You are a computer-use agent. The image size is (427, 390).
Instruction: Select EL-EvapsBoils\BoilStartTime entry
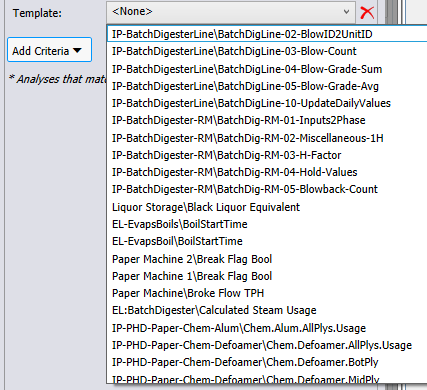tap(267, 224)
